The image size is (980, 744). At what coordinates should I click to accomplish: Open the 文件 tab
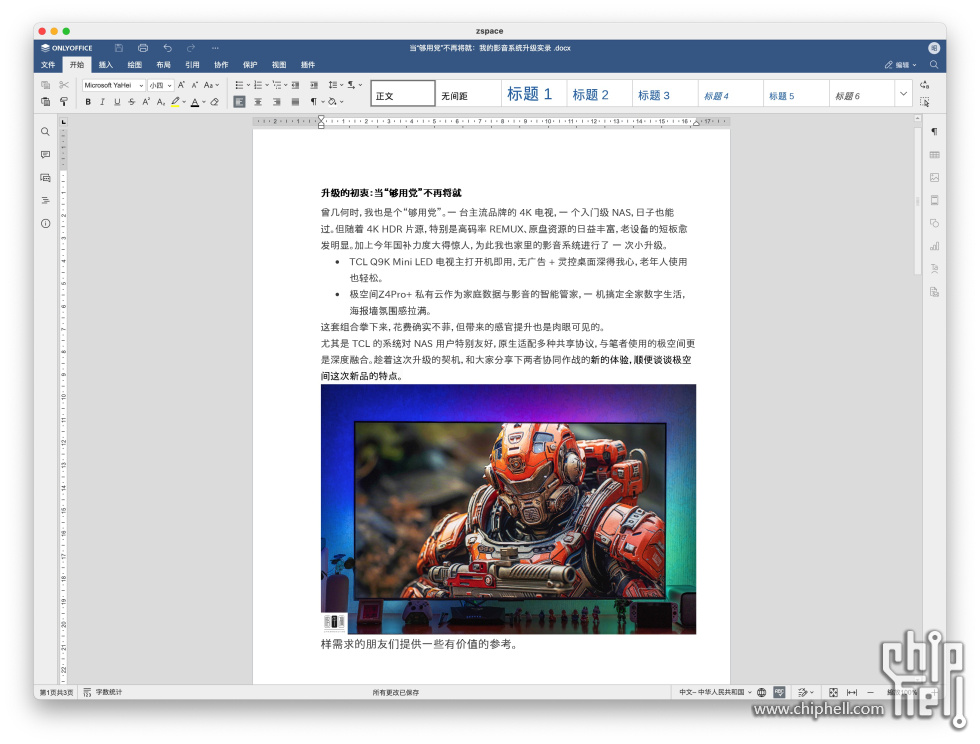click(48, 64)
